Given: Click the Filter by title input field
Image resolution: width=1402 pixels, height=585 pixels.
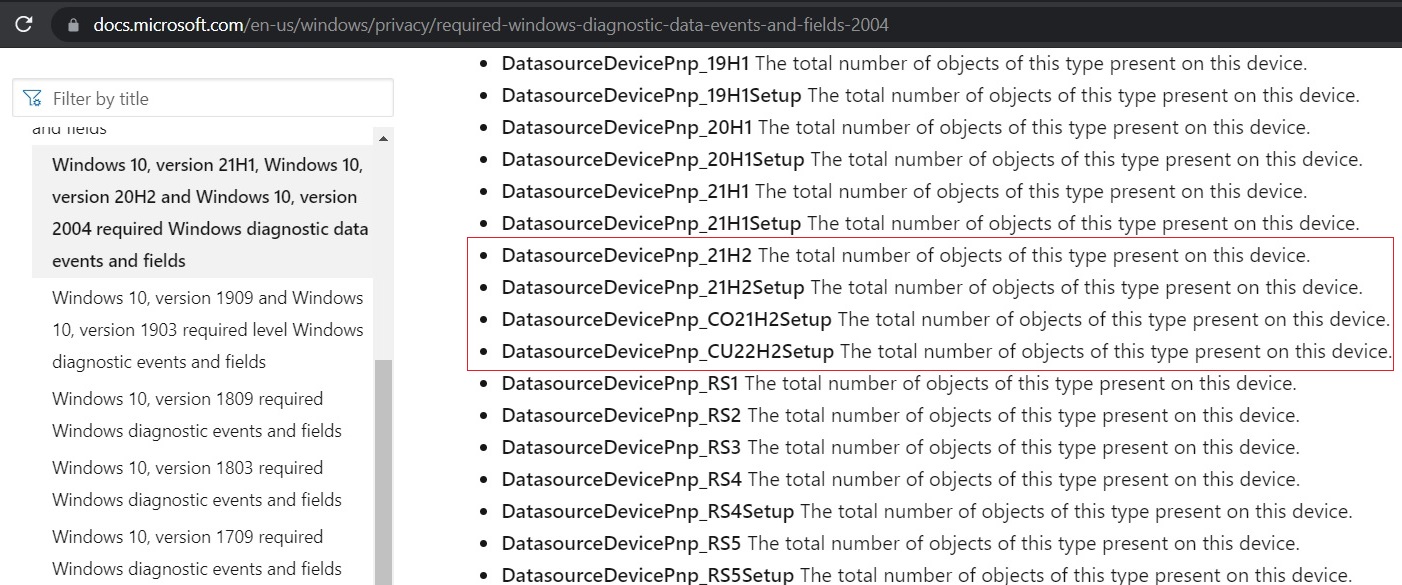Looking at the screenshot, I should (203, 98).
